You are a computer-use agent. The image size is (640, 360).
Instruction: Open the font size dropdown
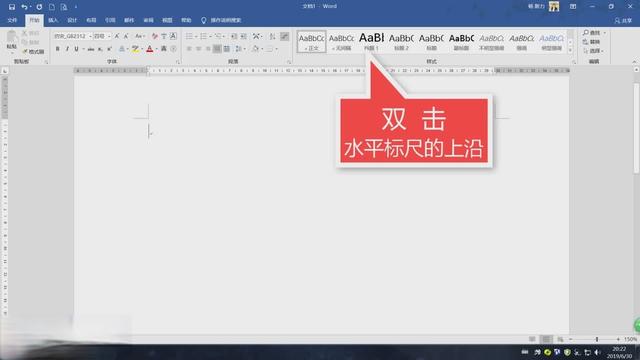(109, 36)
